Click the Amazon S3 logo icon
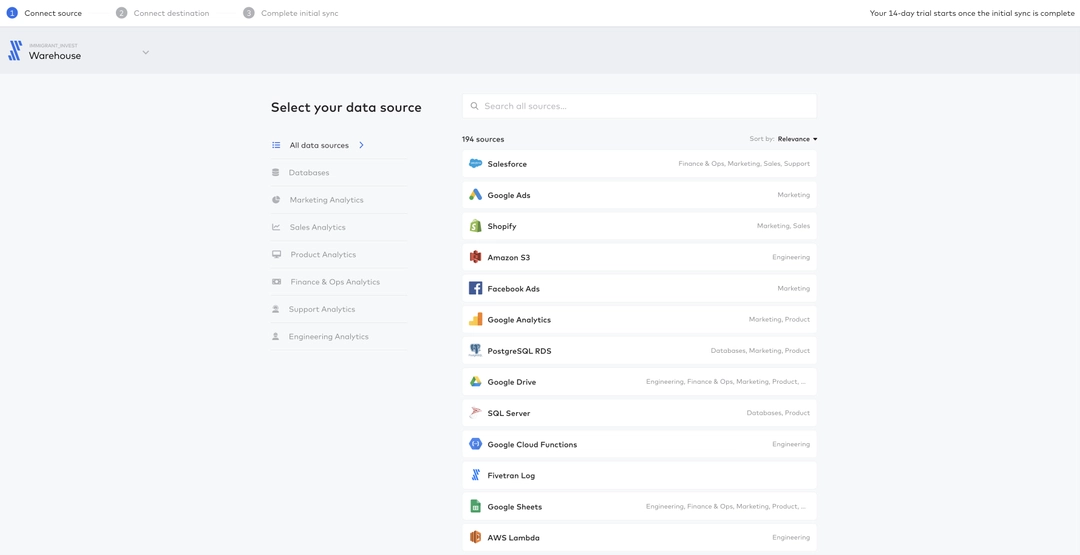Screen dimensions: 1080x555 point(475,257)
